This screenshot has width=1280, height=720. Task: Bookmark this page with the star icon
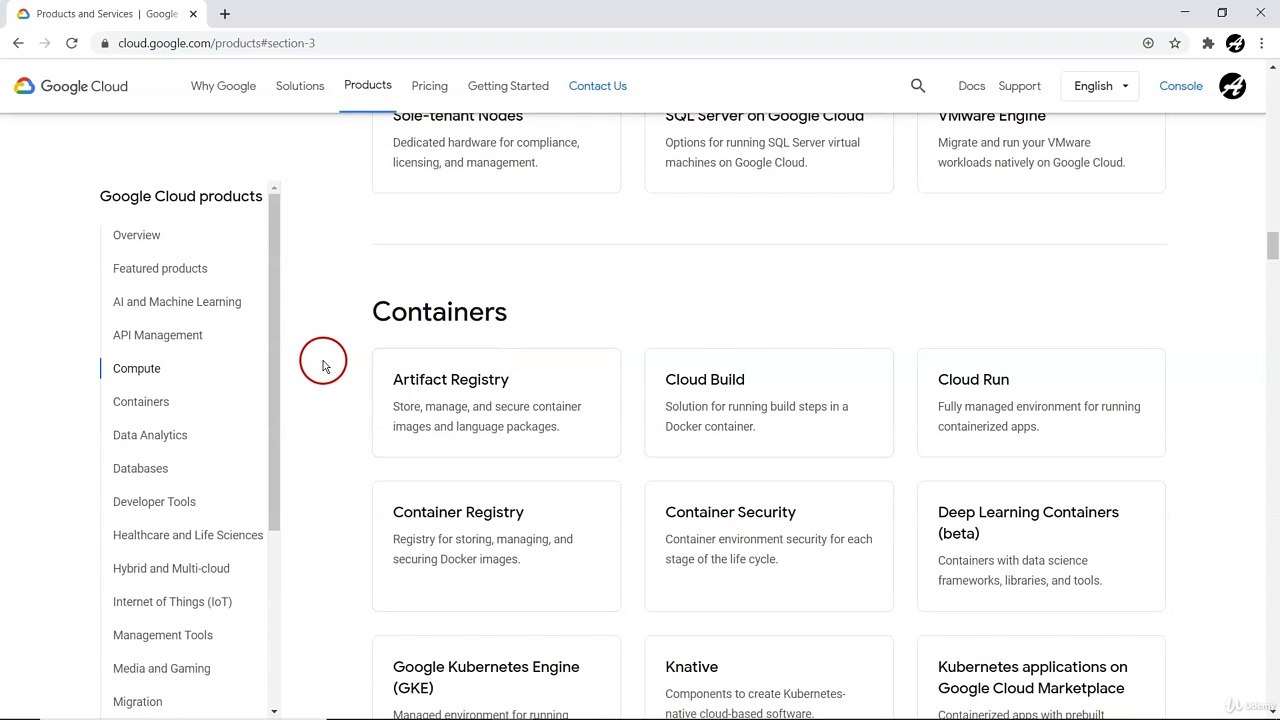pyautogui.click(x=1175, y=43)
